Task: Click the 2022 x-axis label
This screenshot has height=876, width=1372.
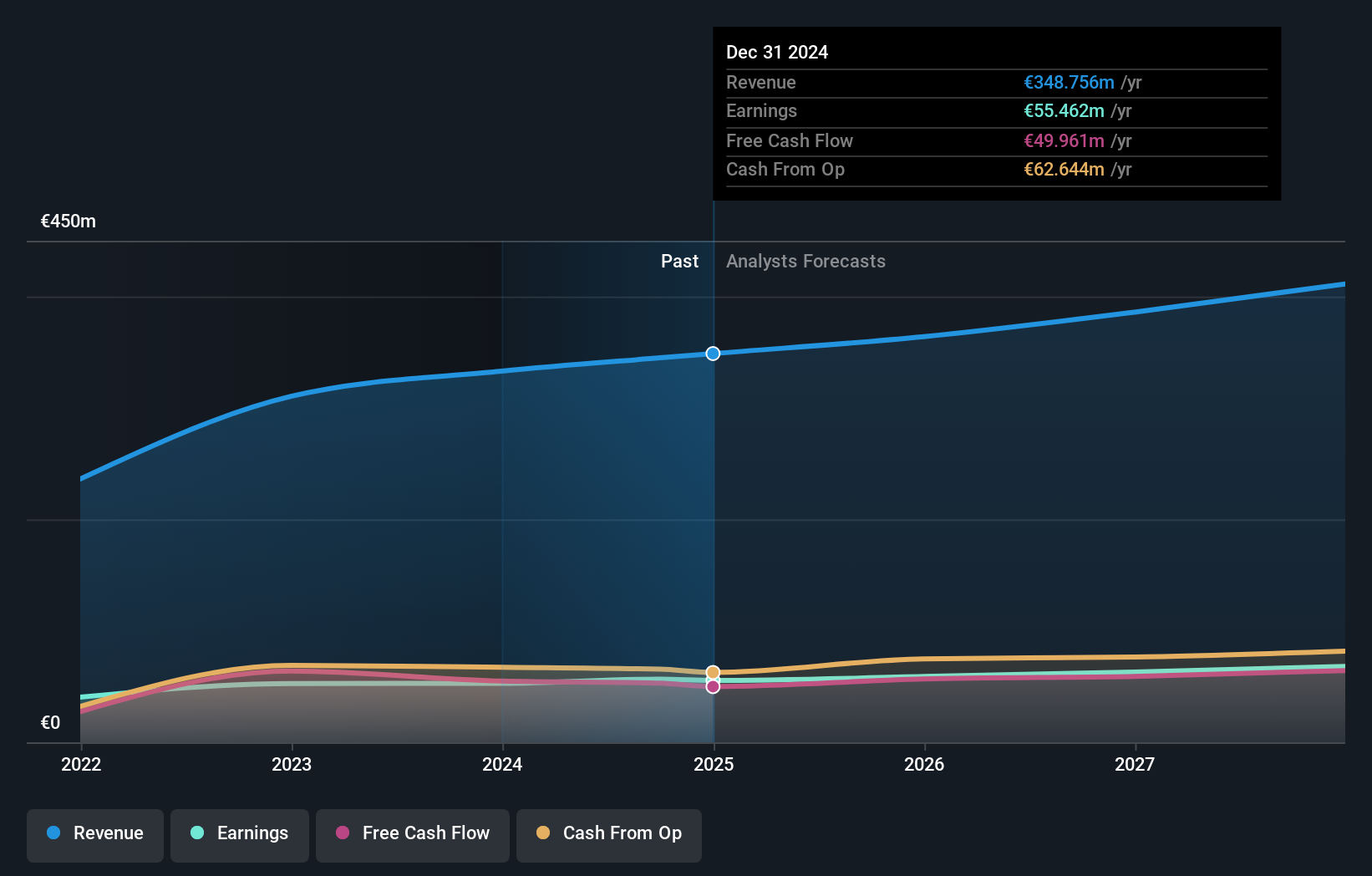Action: (x=81, y=764)
